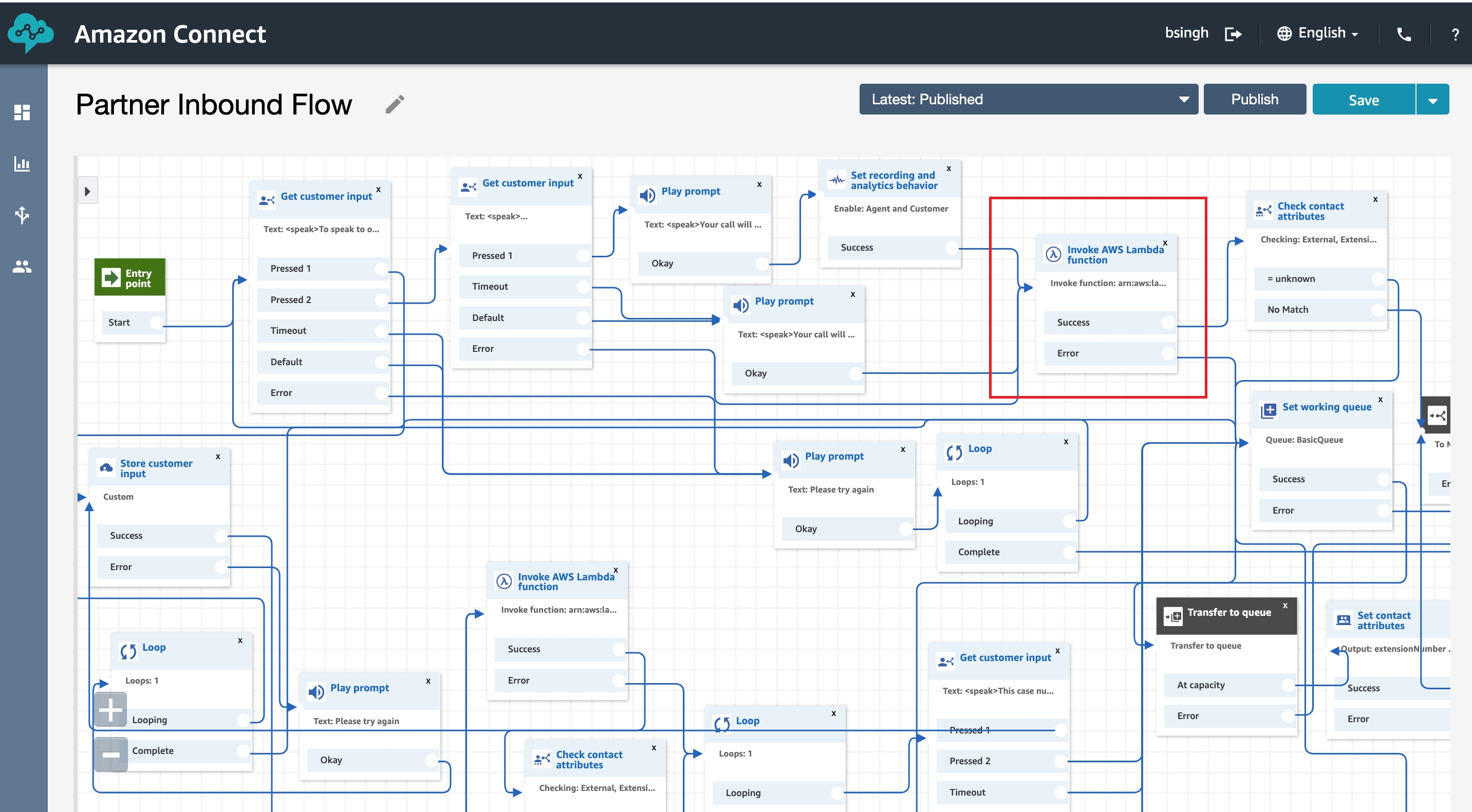
Task: Click the globe language icon
Action: click(x=1284, y=34)
